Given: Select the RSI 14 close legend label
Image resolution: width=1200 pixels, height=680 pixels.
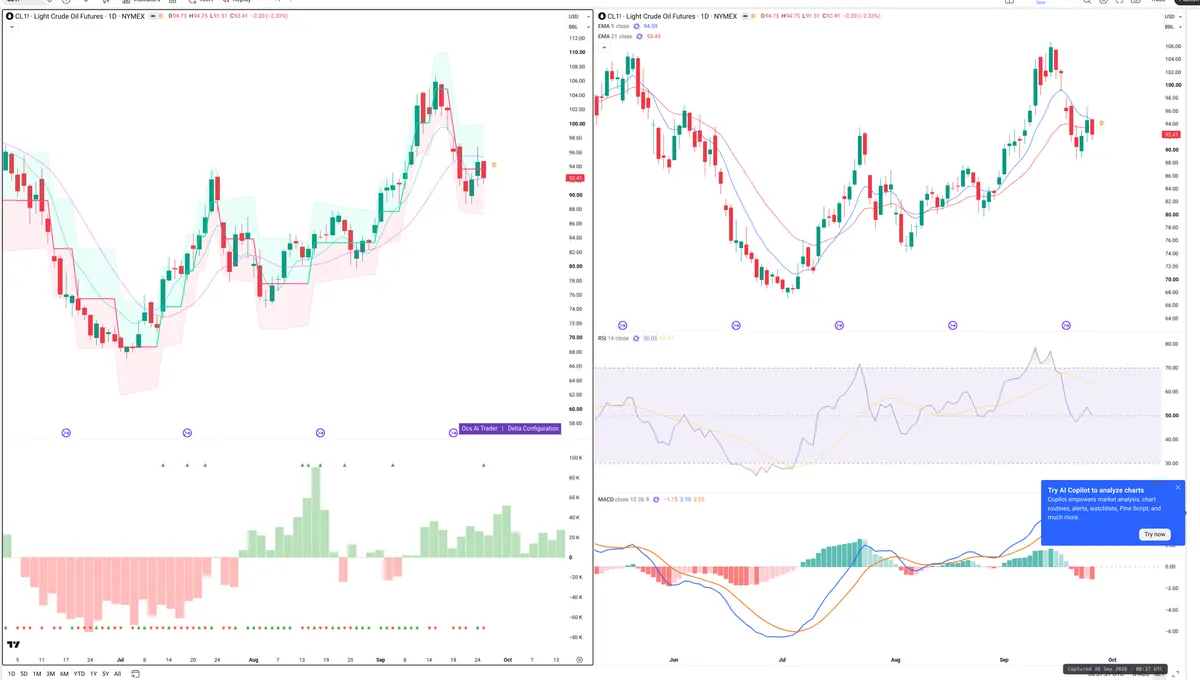Looking at the screenshot, I should [x=613, y=338].
